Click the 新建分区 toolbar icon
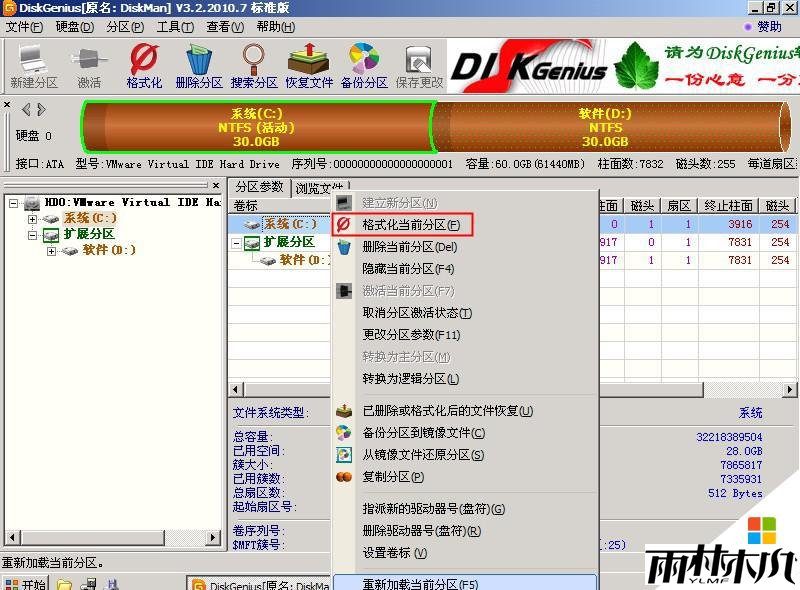The image size is (800, 590). point(34,66)
